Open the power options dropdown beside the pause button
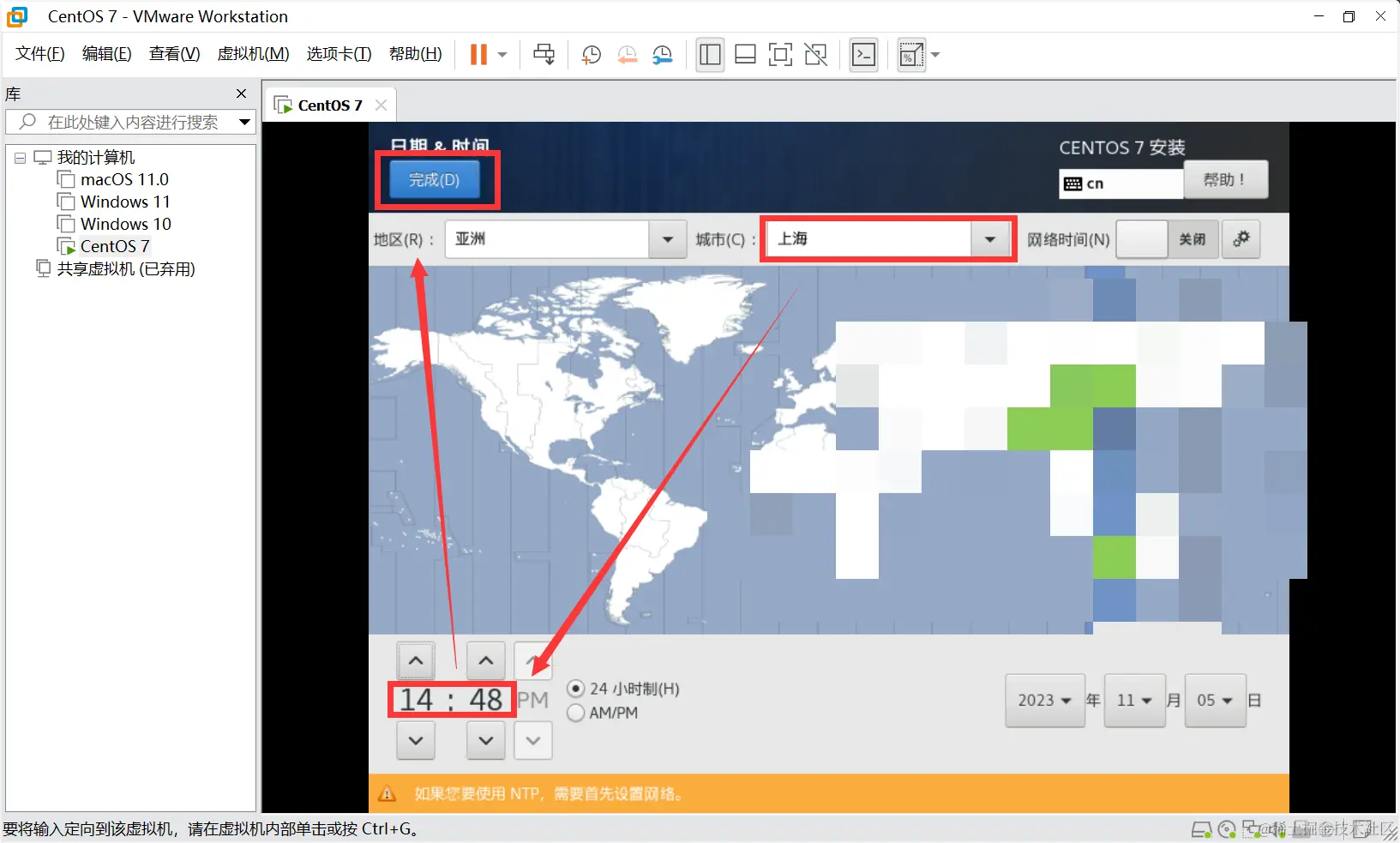This screenshot has height=843, width=1400. (x=503, y=55)
